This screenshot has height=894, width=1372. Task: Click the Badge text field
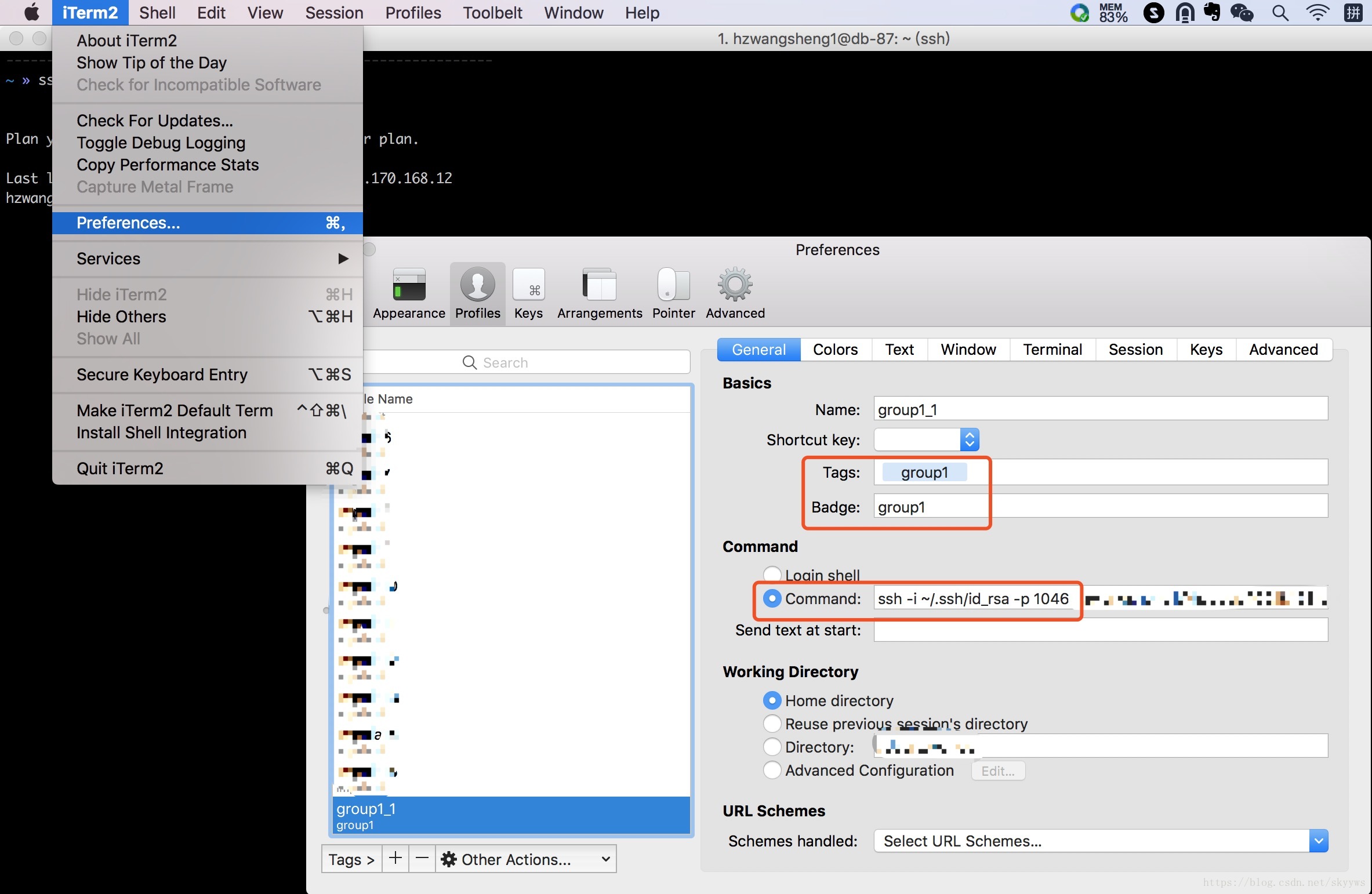click(1101, 507)
